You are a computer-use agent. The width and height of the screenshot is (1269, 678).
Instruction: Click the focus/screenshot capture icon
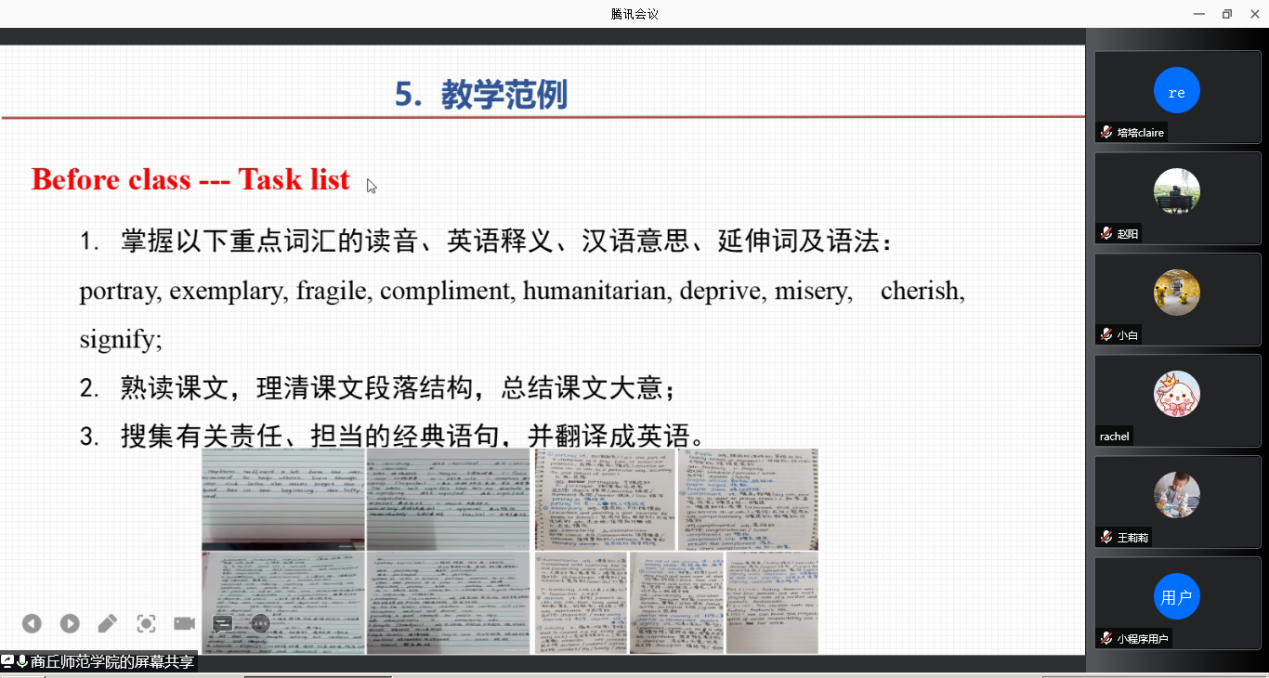click(x=146, y=623)
